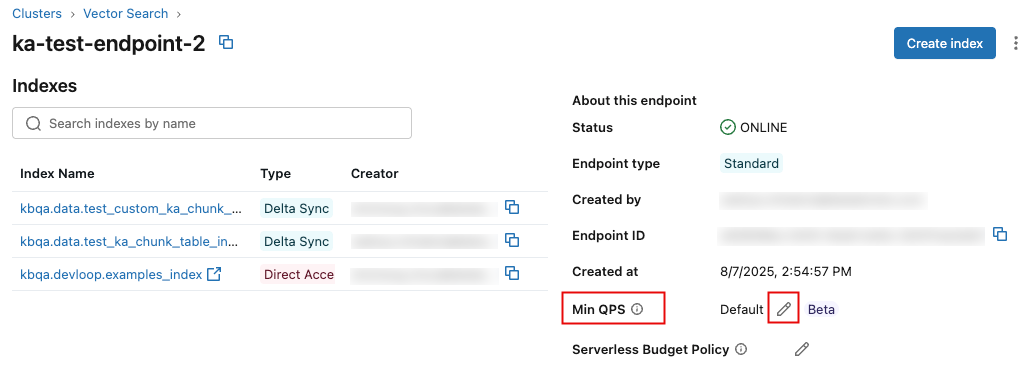The height and width of the screenshot is (373, 1030).
Task: Click the Create index button
Action: [945, 43]
